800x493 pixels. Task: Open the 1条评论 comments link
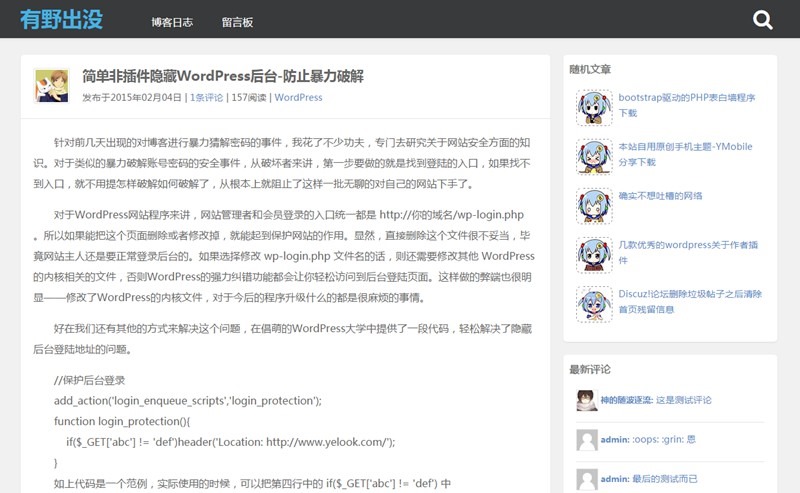pos(207,97)
